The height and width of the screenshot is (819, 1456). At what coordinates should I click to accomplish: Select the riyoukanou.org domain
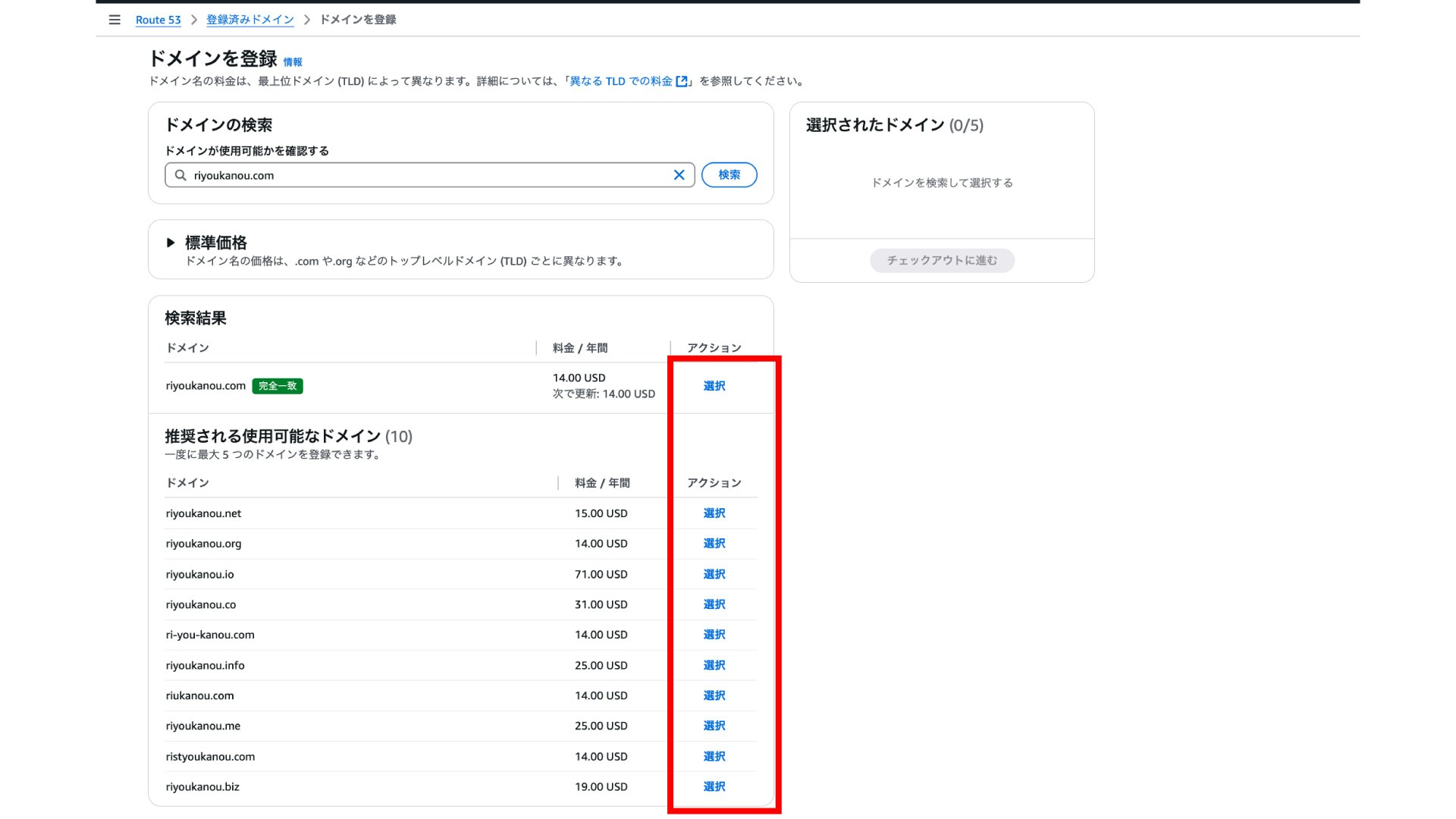click(x=714, y=544)
